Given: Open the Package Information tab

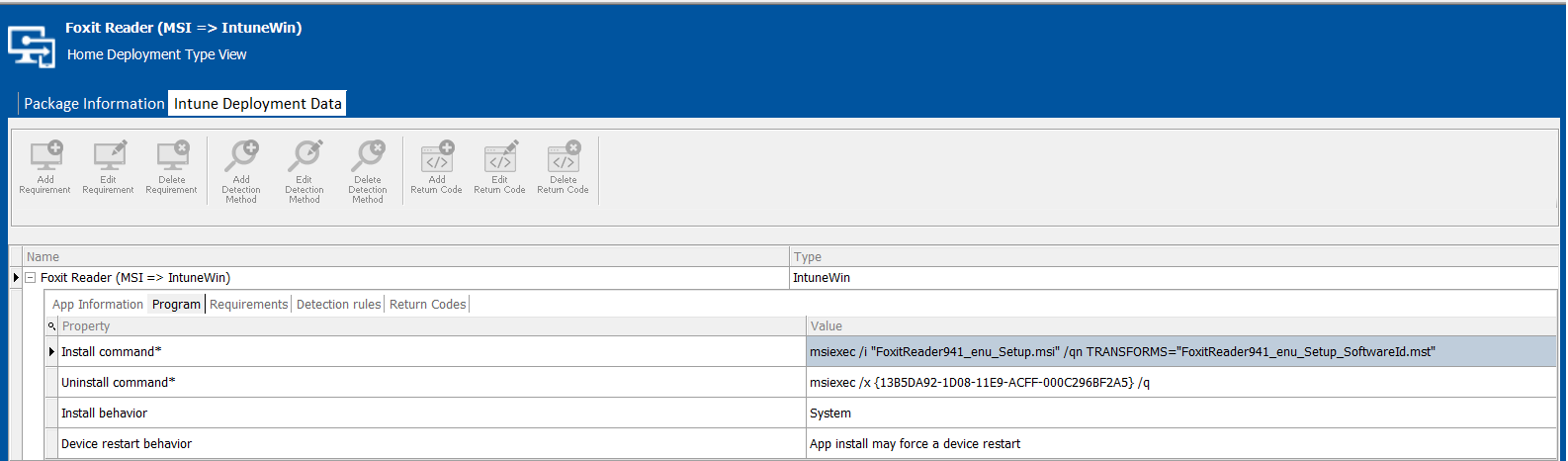Looking at the screenshot, I should click(94, 104).
